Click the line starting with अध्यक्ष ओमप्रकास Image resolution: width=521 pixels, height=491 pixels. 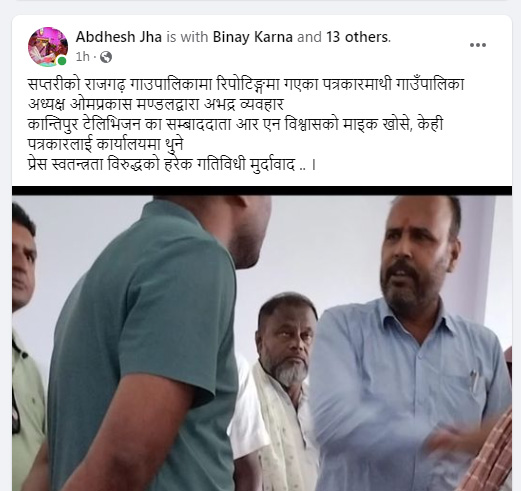pos(156,104)
